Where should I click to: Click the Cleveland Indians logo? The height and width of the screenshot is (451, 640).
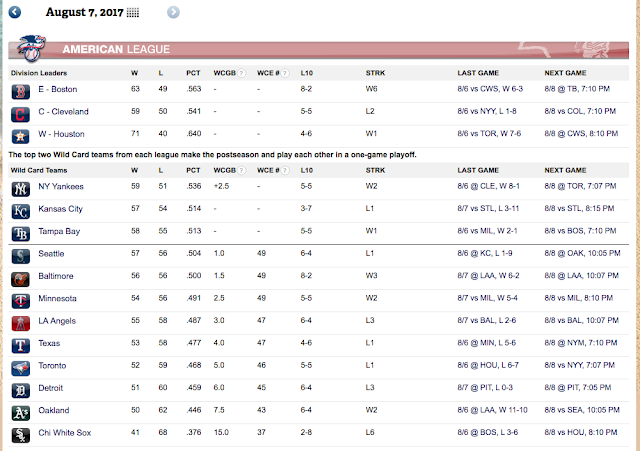20,114
